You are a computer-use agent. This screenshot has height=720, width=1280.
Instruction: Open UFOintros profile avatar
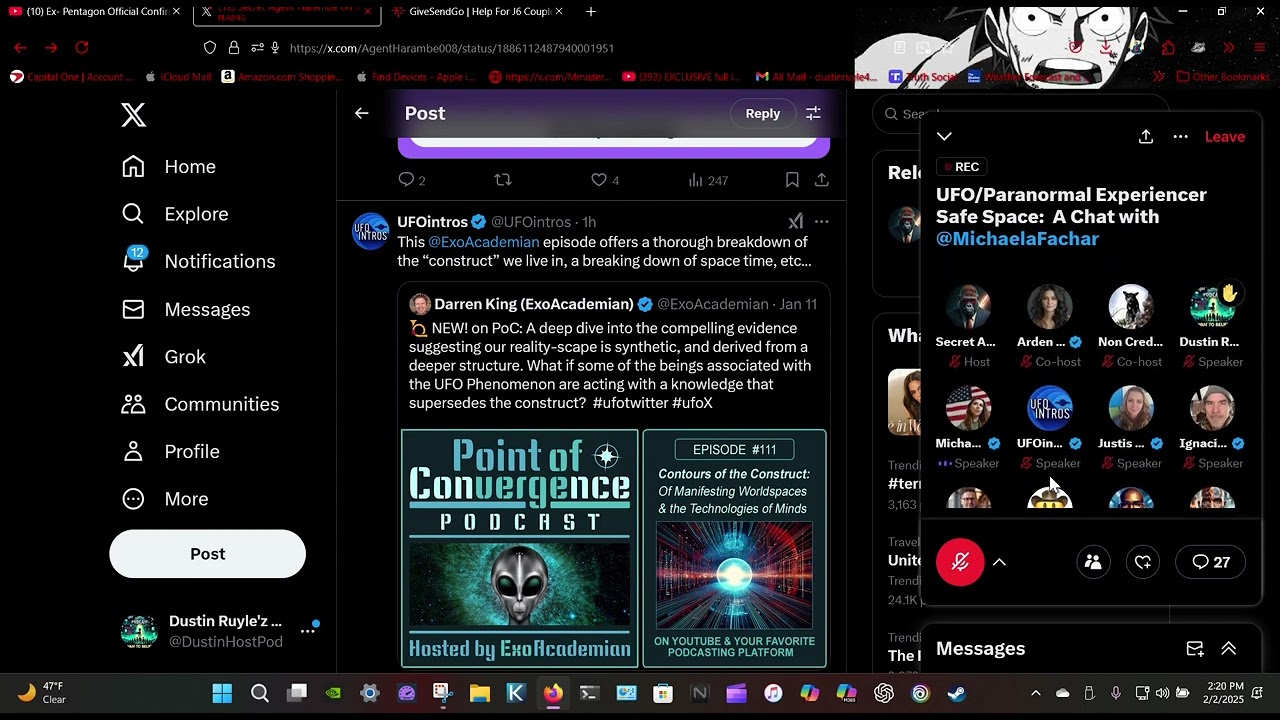pyautogui.click(x=371, y=231)
